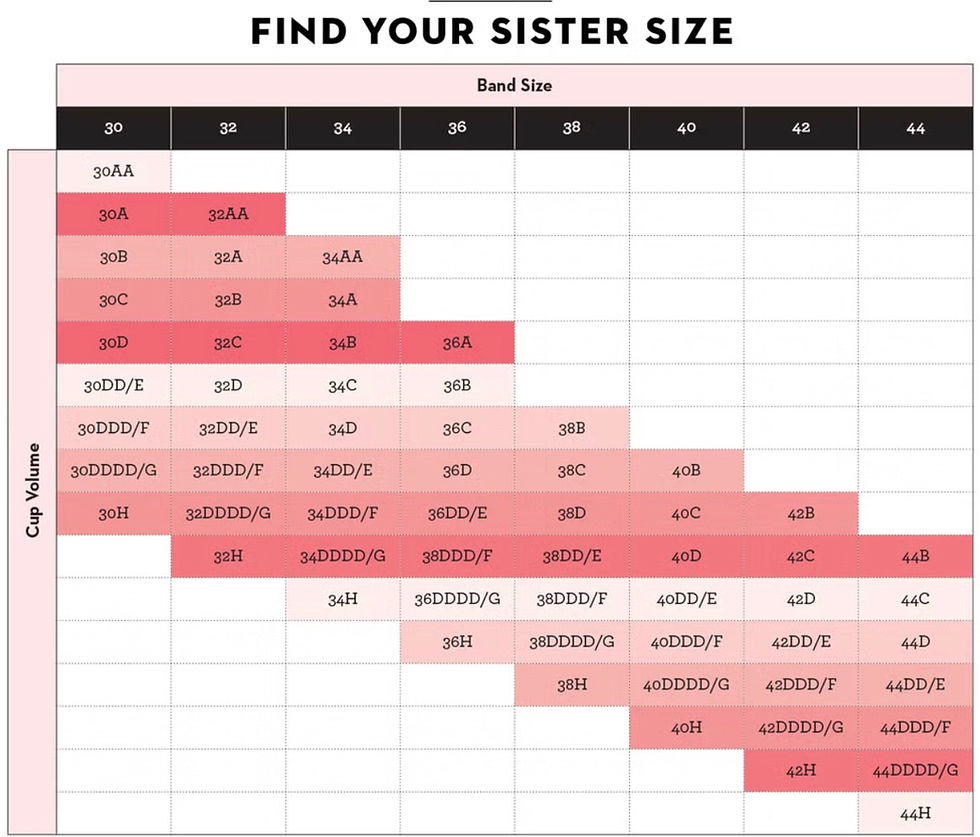Click the 42B size cell

click(x=801, y=513)
